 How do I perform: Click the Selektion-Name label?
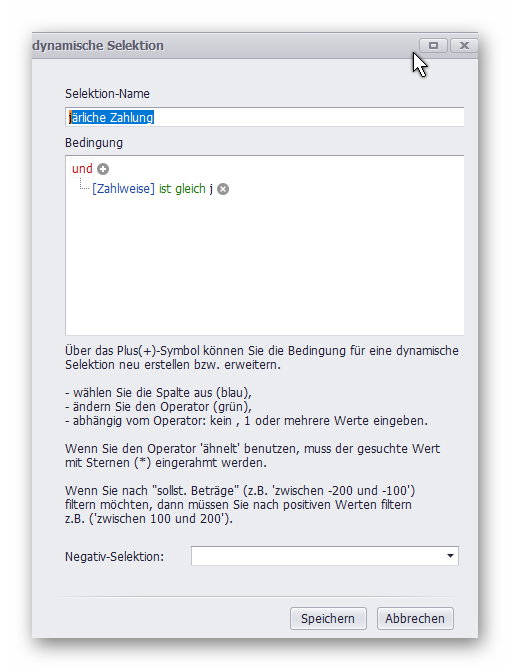pyautogui.click(x=107, y=94)
